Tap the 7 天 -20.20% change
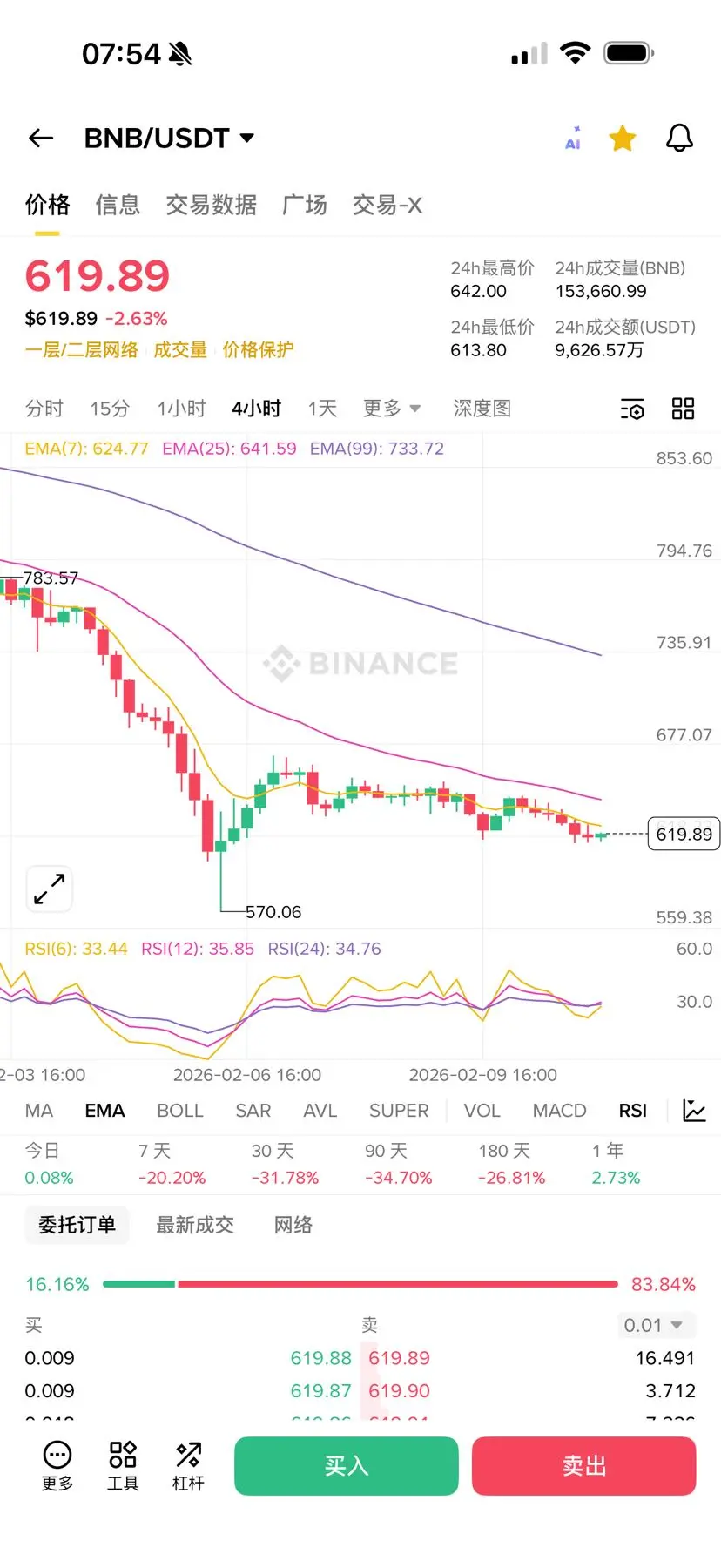 click(x=172, y=1165)
